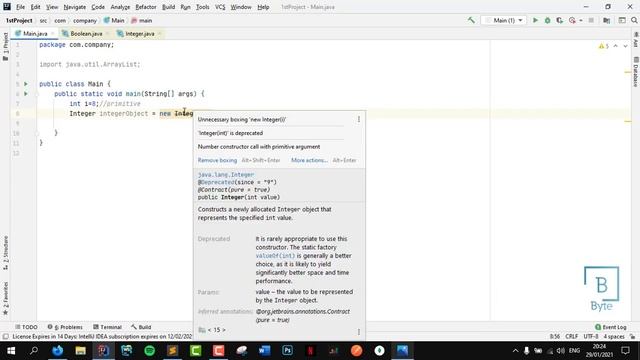Toggle tool window bars icon in status bar corner

pos(5,337)
